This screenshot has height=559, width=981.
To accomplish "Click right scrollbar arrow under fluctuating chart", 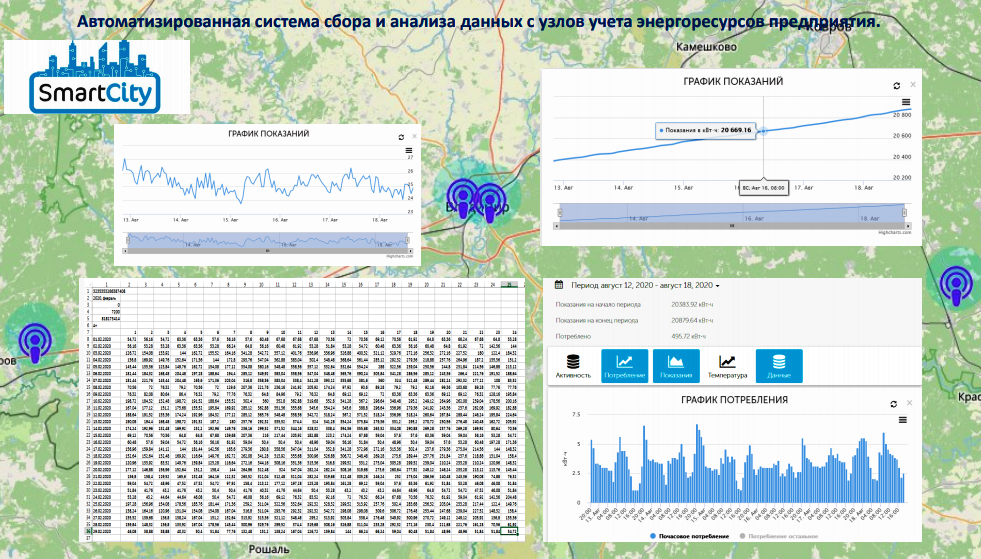I will pyautogui.click(x=410, y=251).
